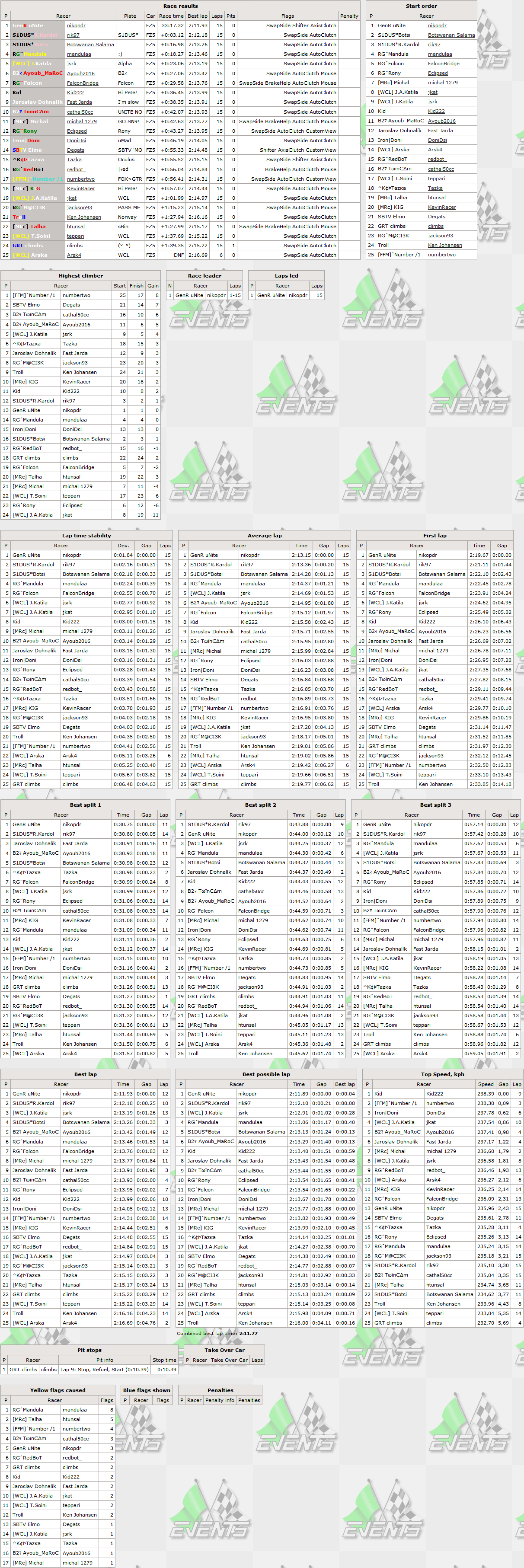This screenshot has width=524, height=1568.
Task: Click climbs link in Start order table
Action: pos(435,227)
